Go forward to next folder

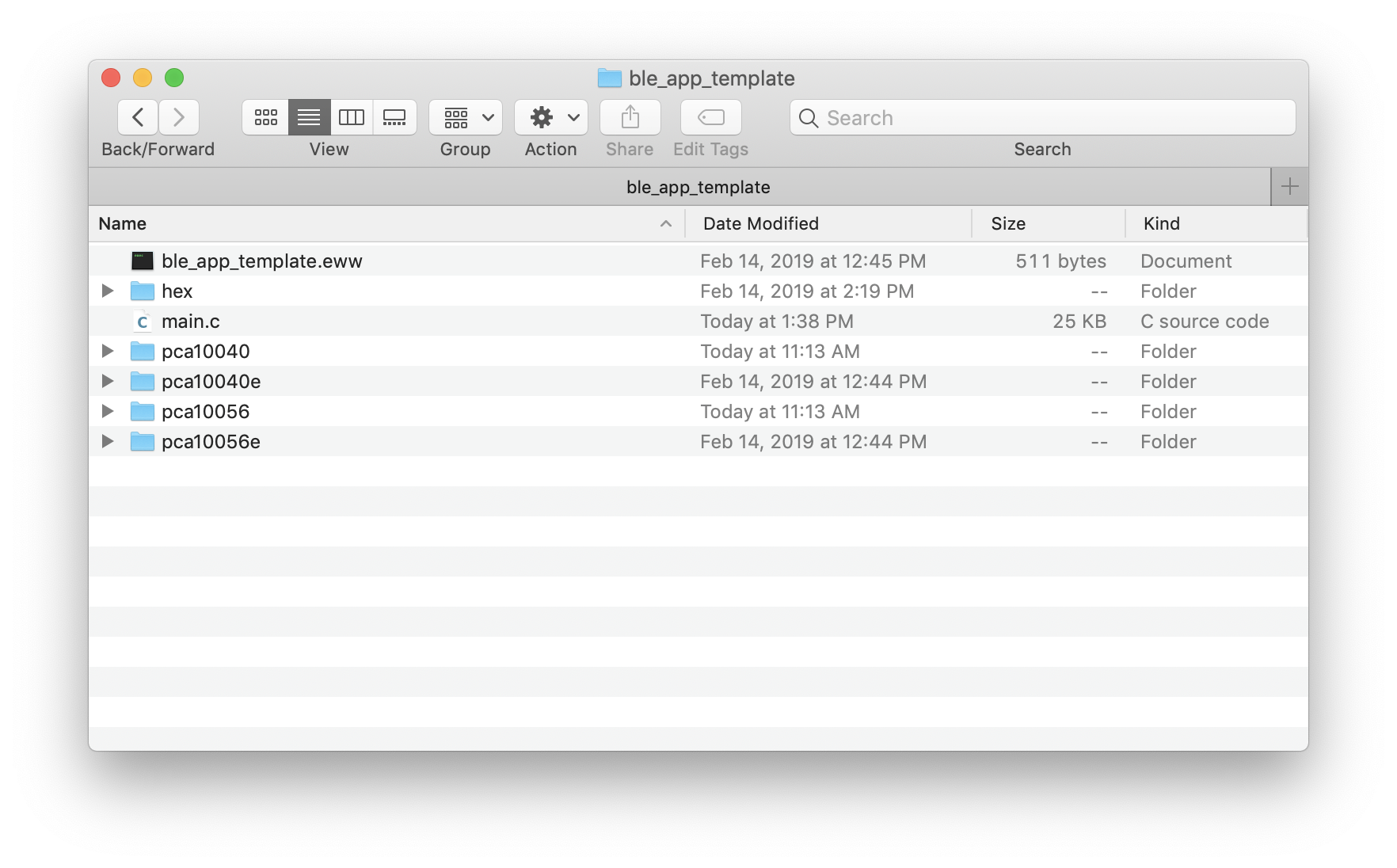[x=179, y=118]
